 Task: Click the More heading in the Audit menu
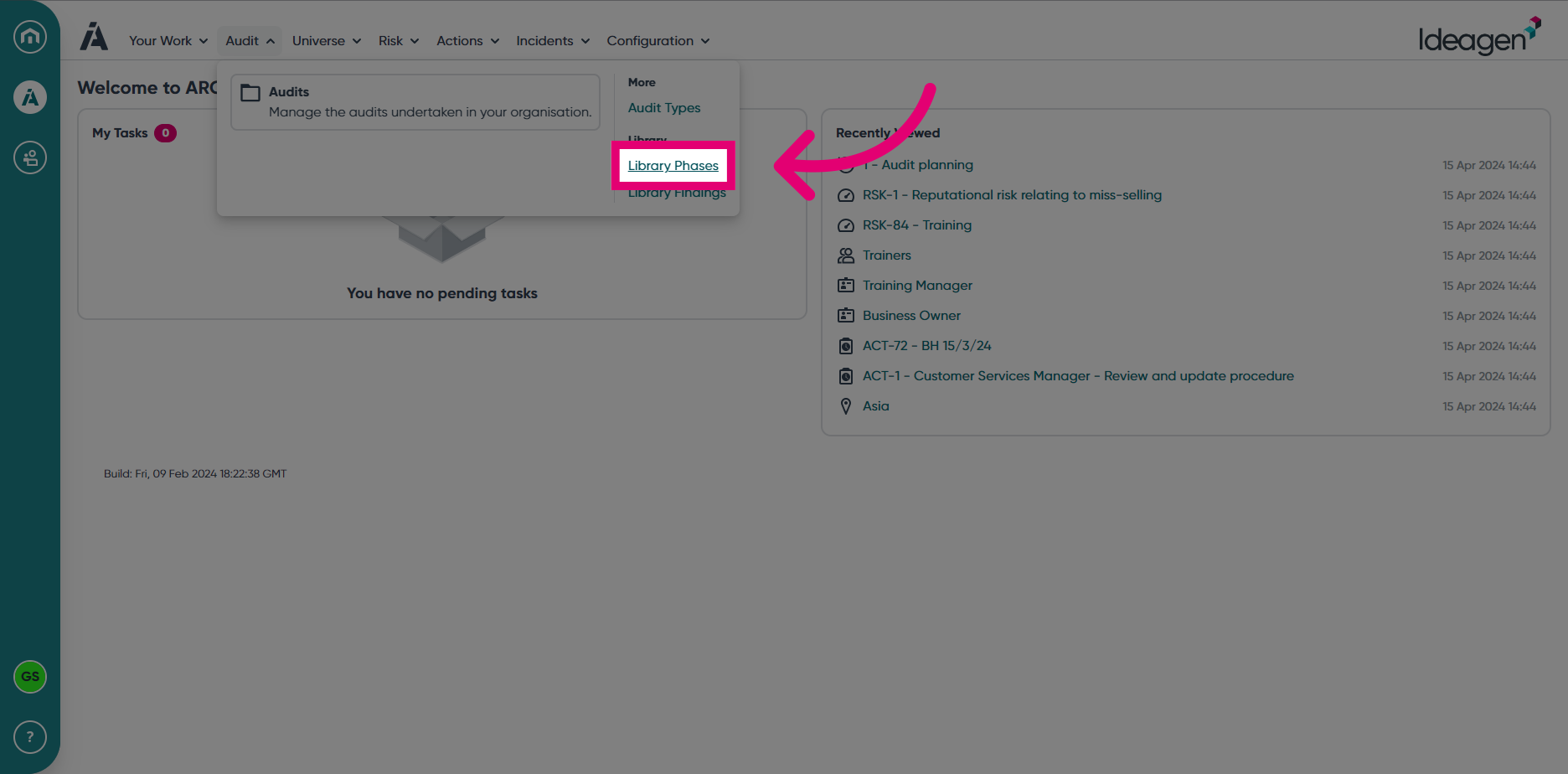point(642,82)
